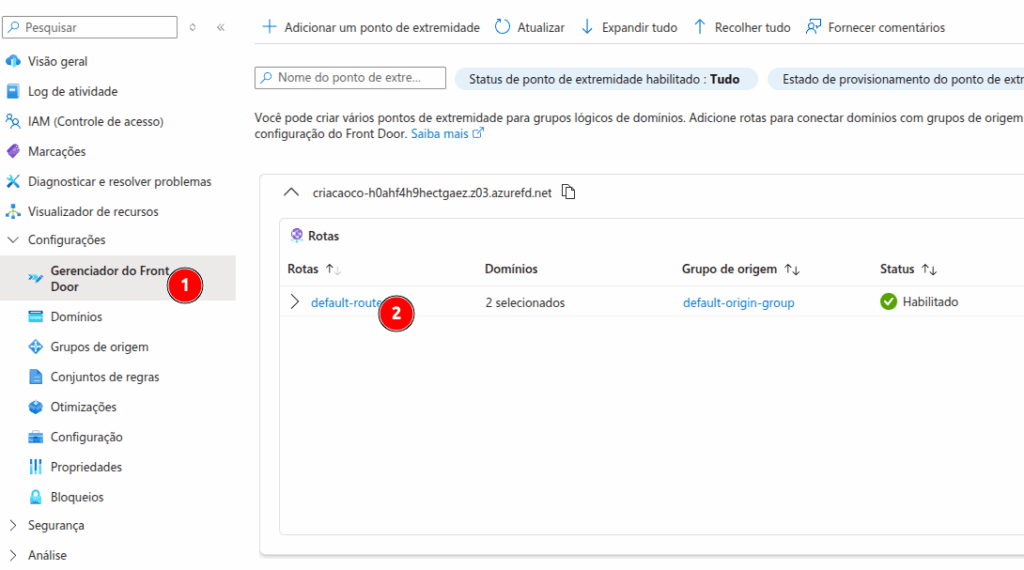Collapse the Configurações section
This screenshot has height=570, width=1024.
[13, 240]
